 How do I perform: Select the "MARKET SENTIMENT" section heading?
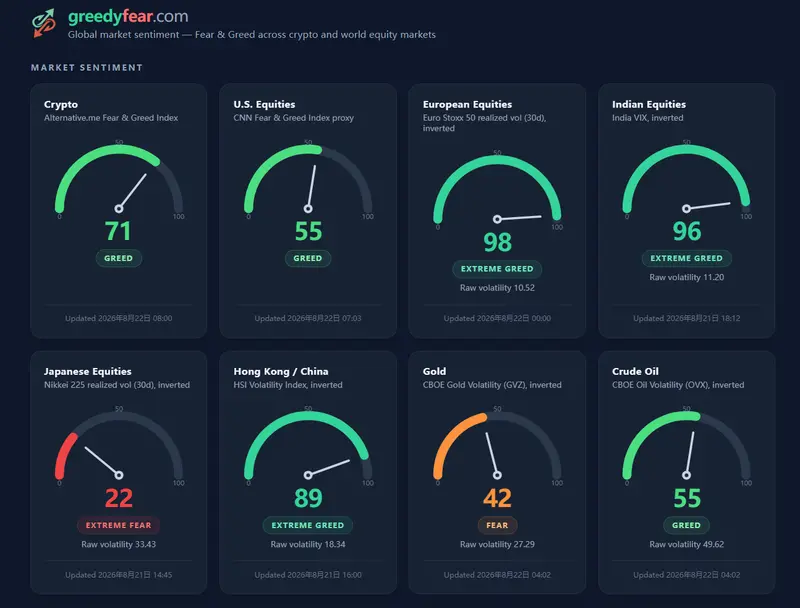point(87,67)
